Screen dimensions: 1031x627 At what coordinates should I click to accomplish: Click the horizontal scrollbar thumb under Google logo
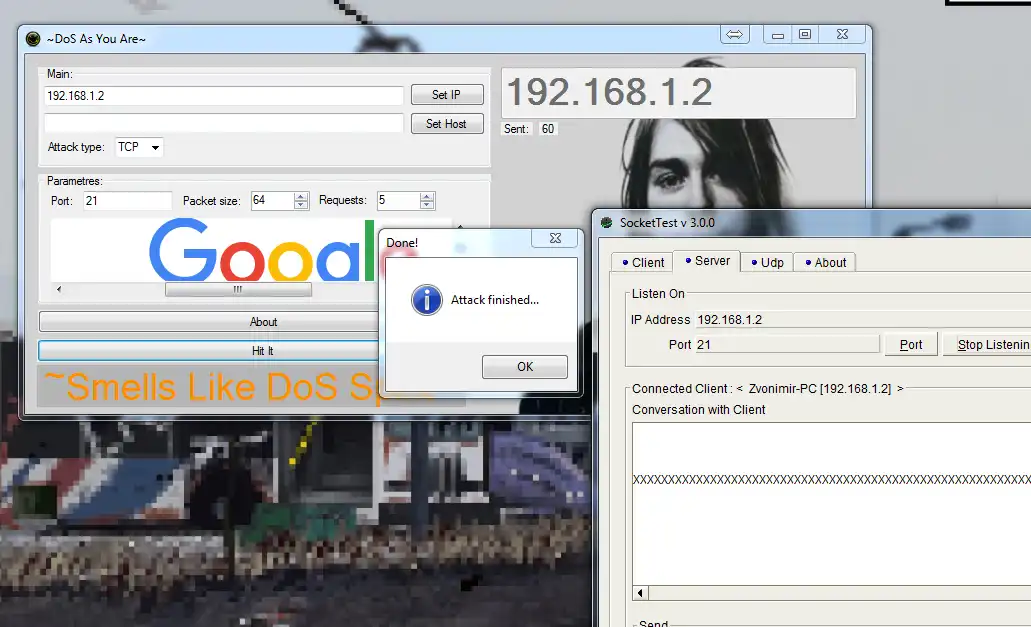[238, 289]
